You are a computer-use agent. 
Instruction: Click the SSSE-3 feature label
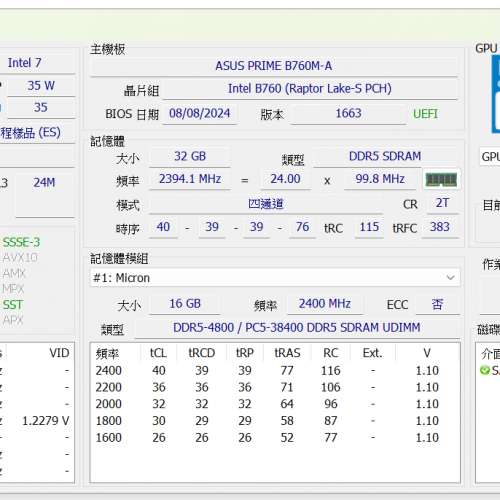pos(21,242)
